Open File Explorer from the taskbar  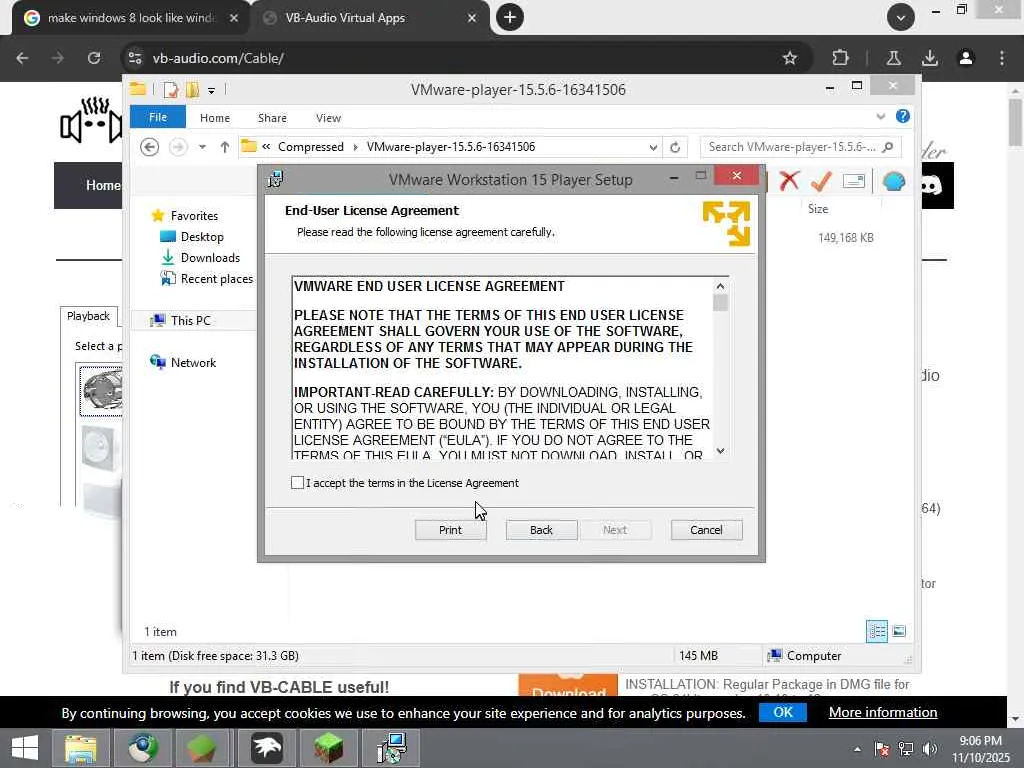tap(80, 748)
